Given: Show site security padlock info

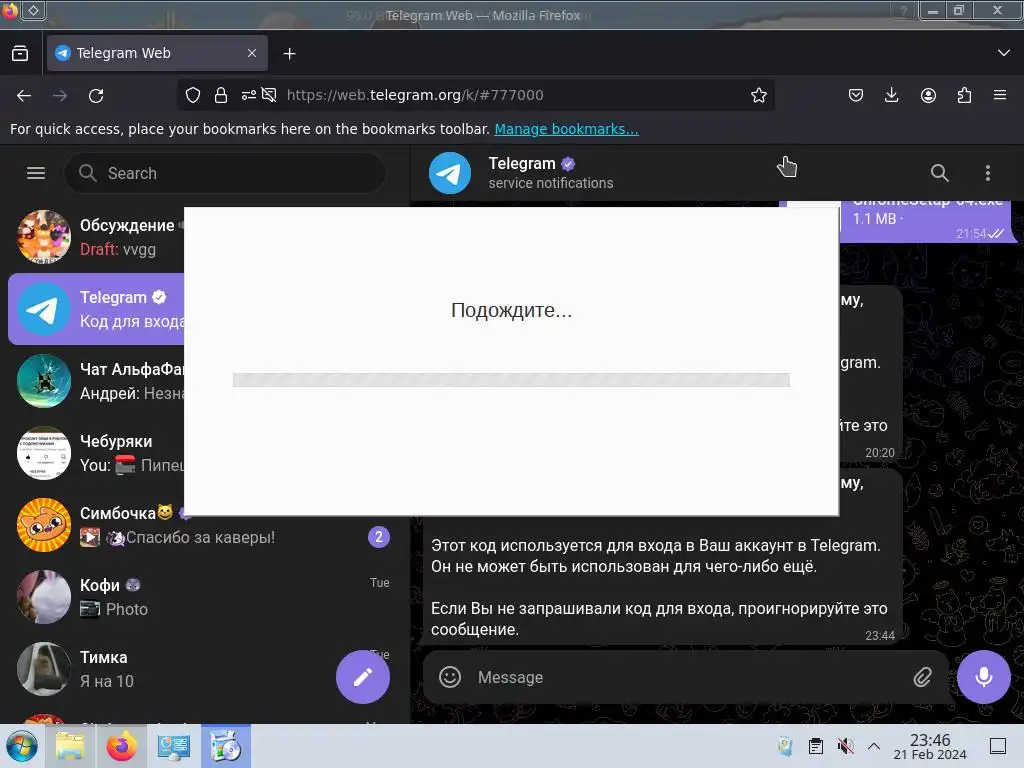Looking at the screenshot, I should point(221,95).
